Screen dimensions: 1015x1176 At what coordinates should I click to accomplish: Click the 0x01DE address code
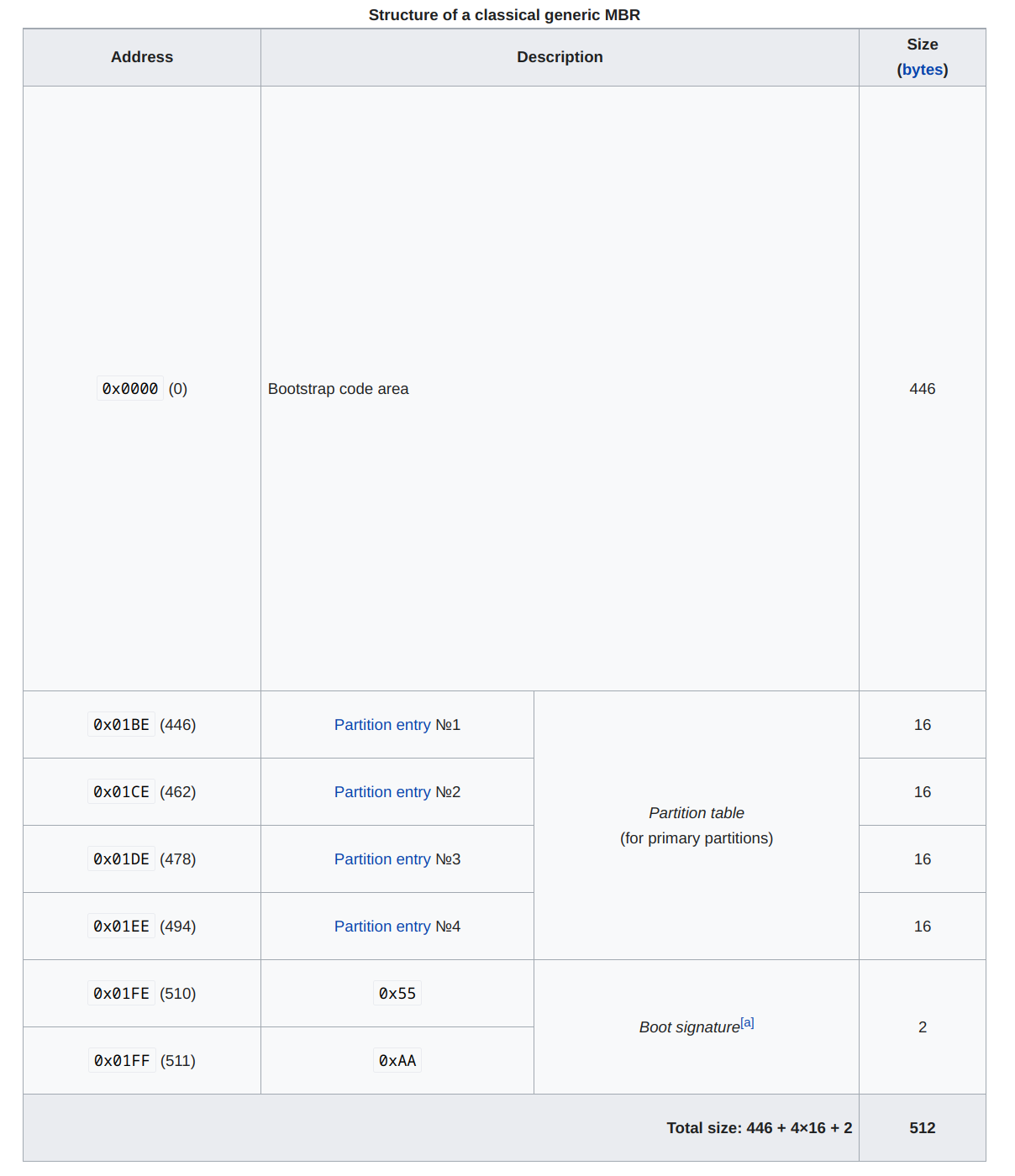(122, 859)
